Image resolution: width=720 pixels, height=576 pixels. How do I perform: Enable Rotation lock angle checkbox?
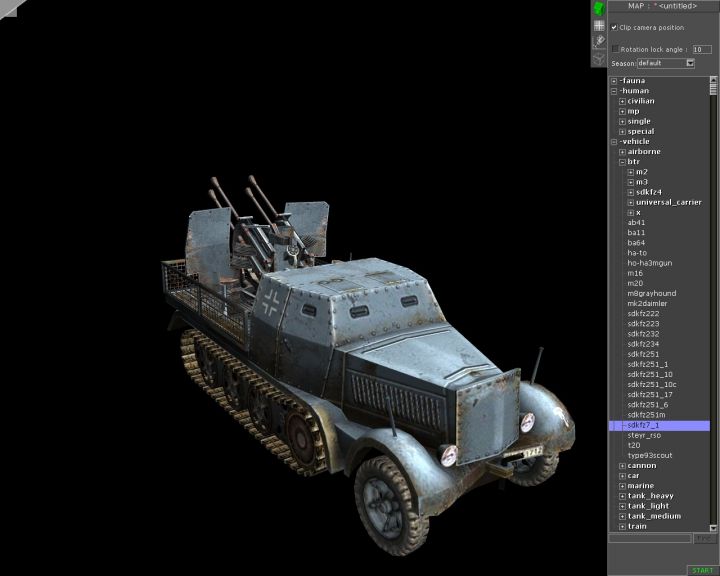(615, 48)
